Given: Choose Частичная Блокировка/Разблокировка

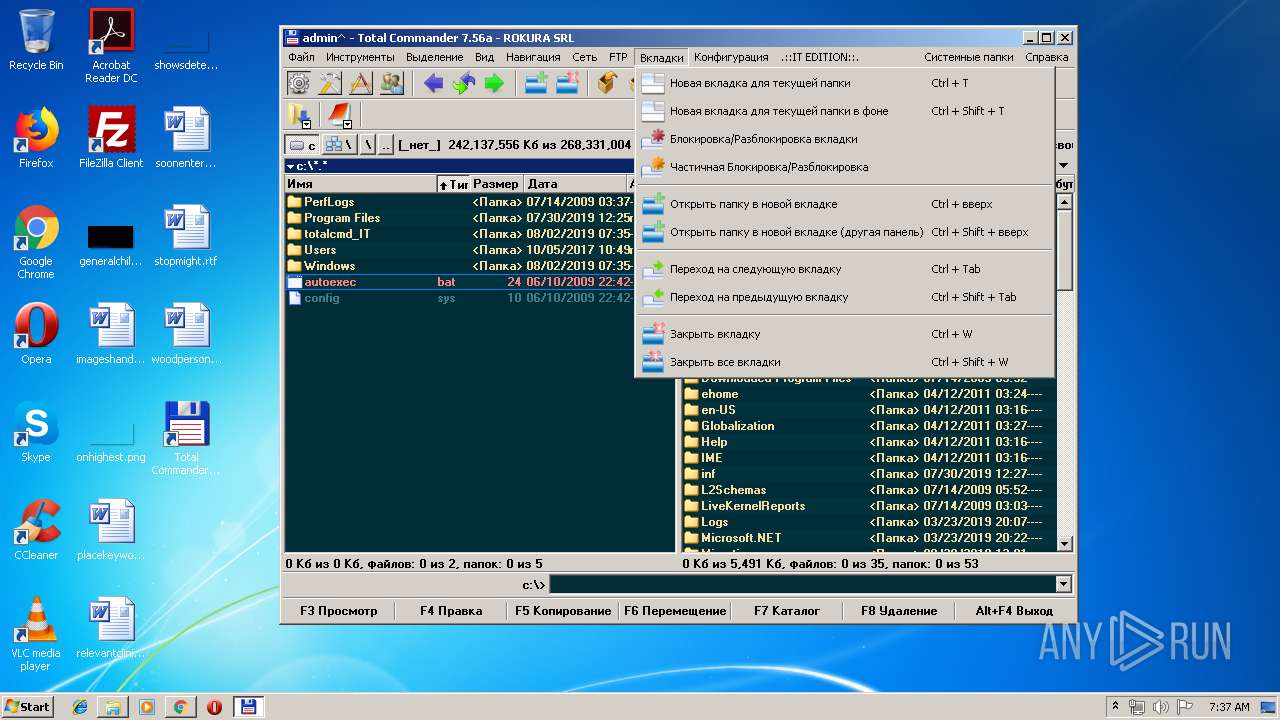Looking at the screenshot, I should [845, 167].
